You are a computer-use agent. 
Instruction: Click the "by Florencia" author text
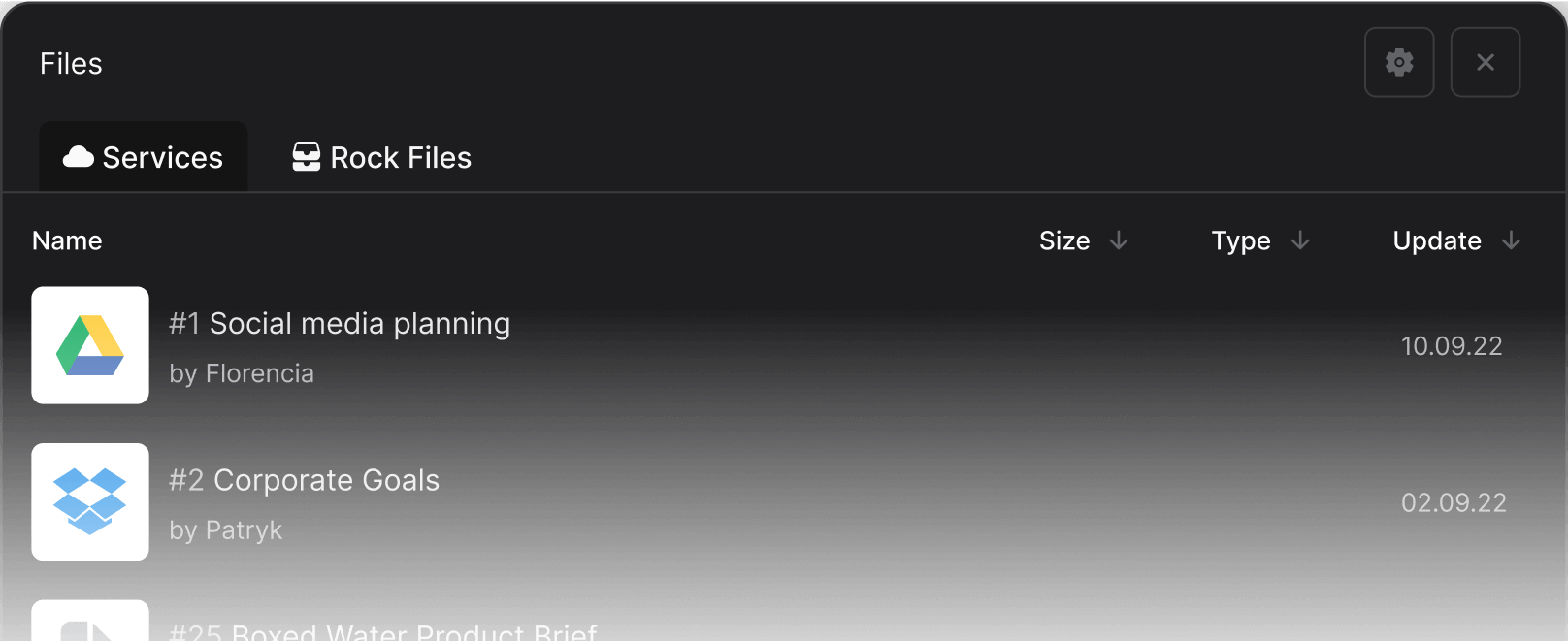(x=242, y=374)
